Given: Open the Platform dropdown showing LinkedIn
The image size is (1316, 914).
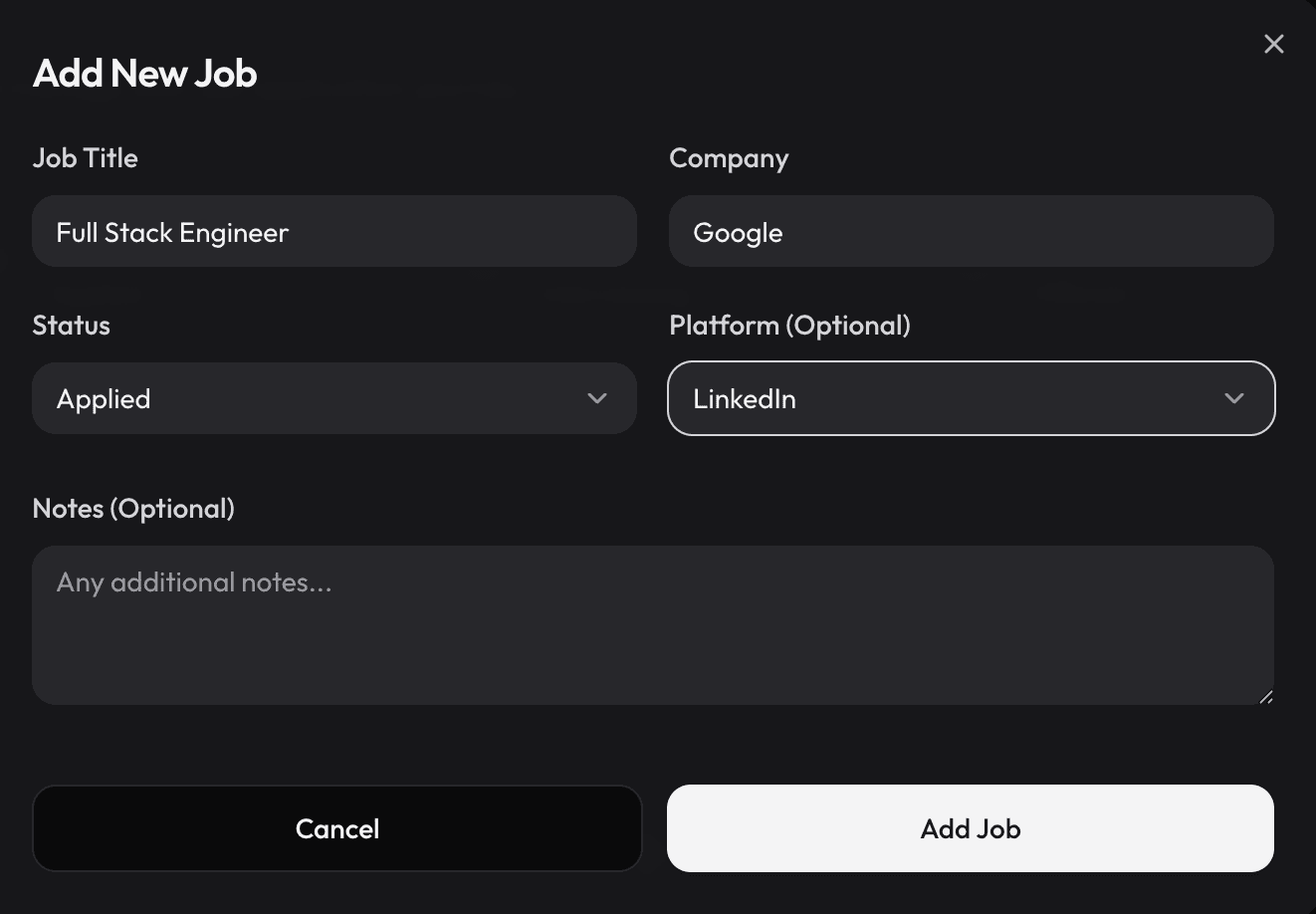Looking at the screenshot, I should point(971,398).
